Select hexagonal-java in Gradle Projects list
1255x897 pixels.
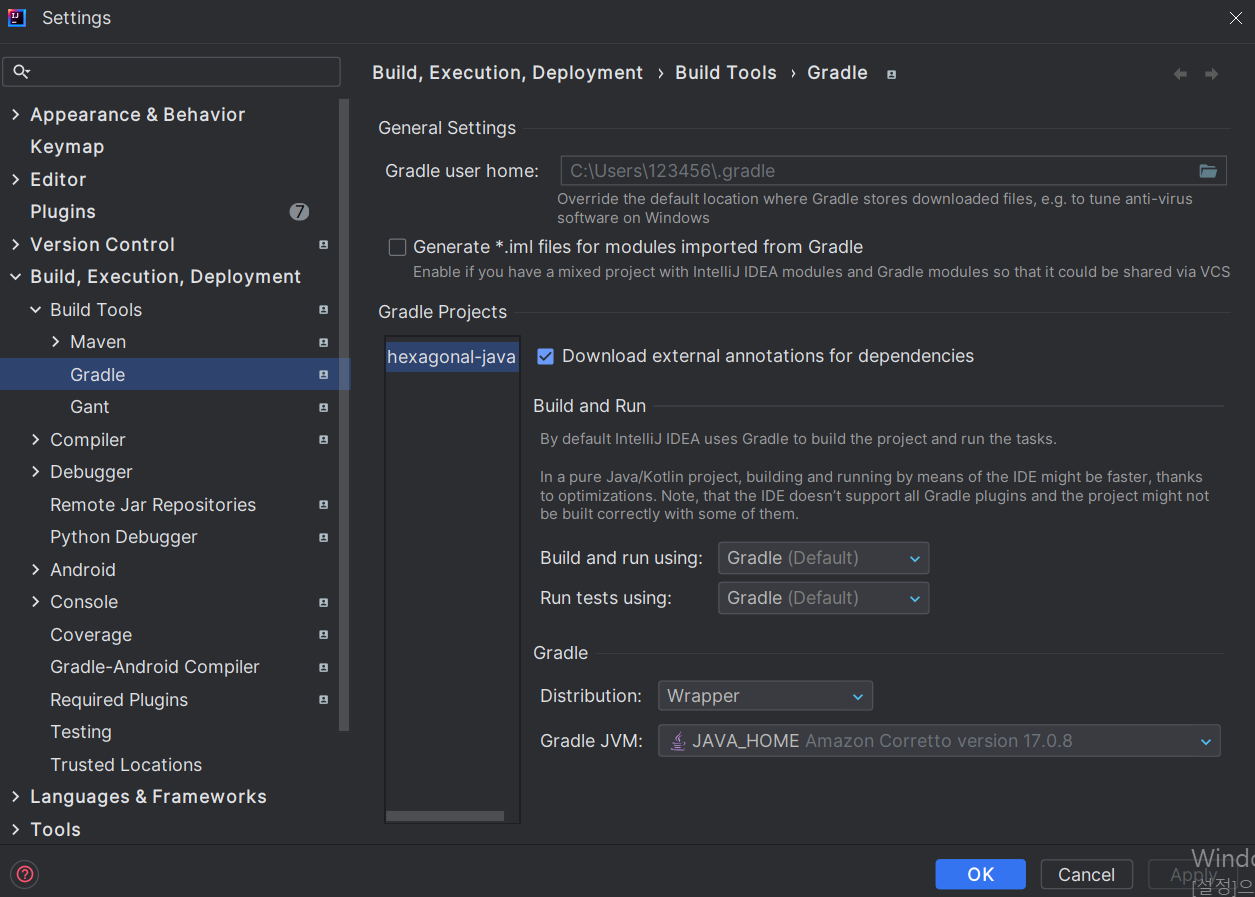(452, 357)
